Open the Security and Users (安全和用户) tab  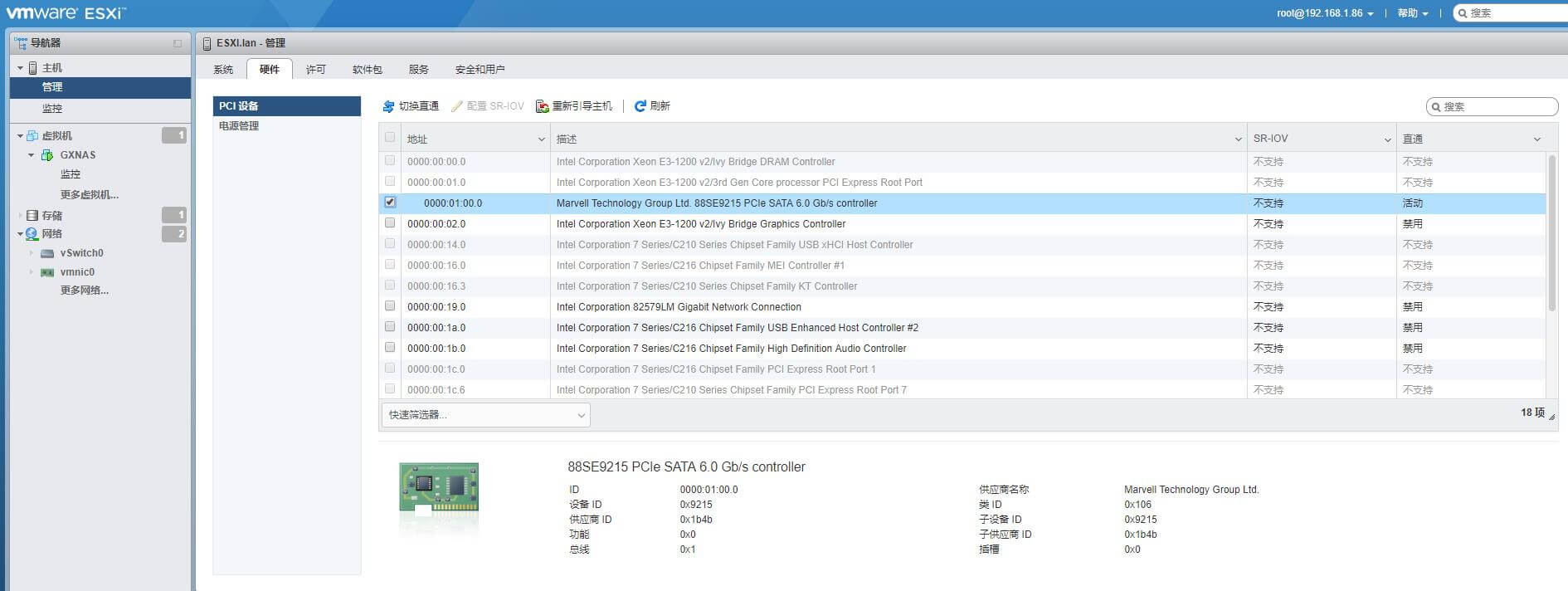click(480, 70)
